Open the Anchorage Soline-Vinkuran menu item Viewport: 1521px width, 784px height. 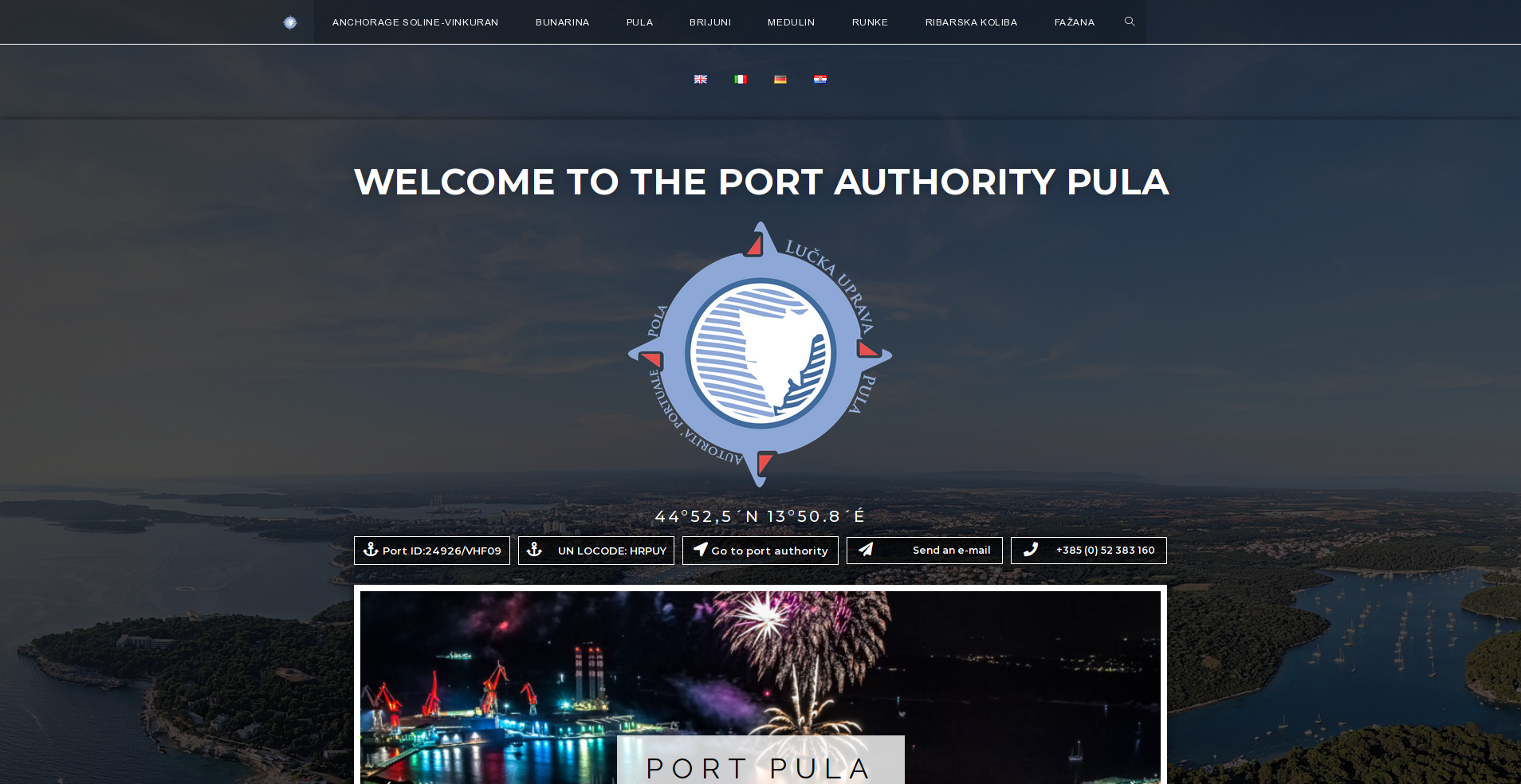415,22
